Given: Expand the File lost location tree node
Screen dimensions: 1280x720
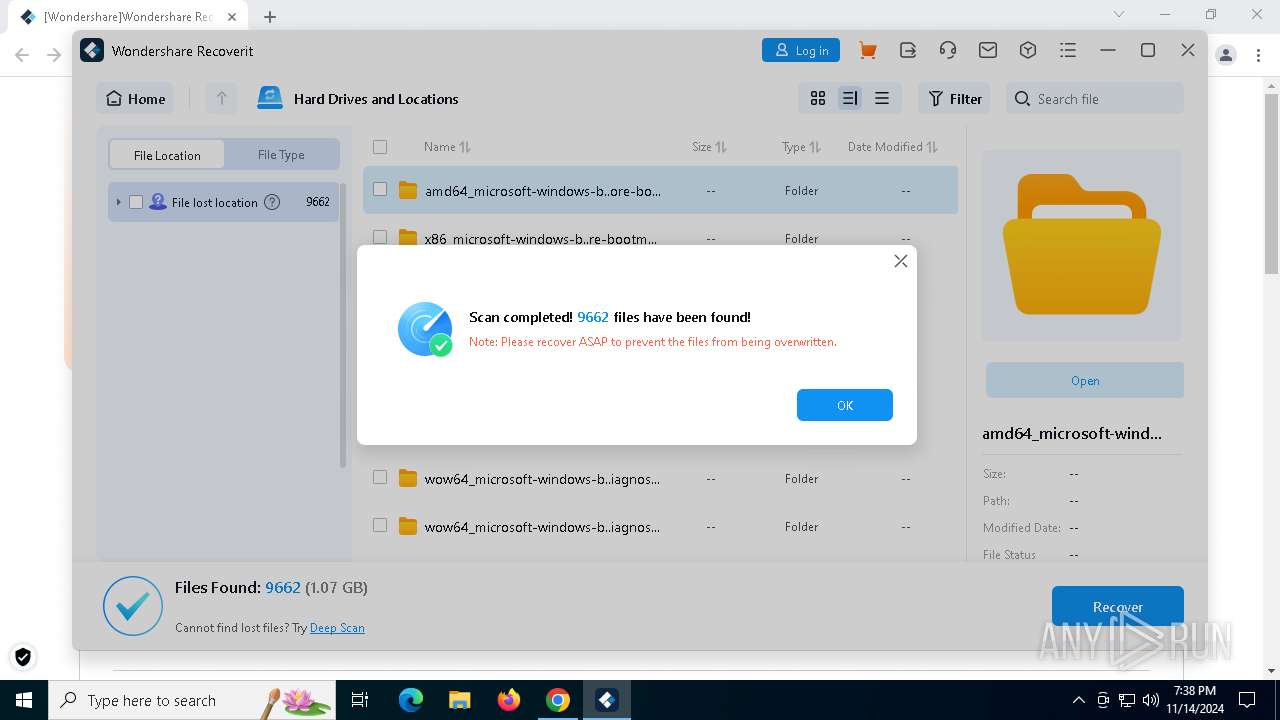Looking at the screenshot, I should tap(118, 202).
